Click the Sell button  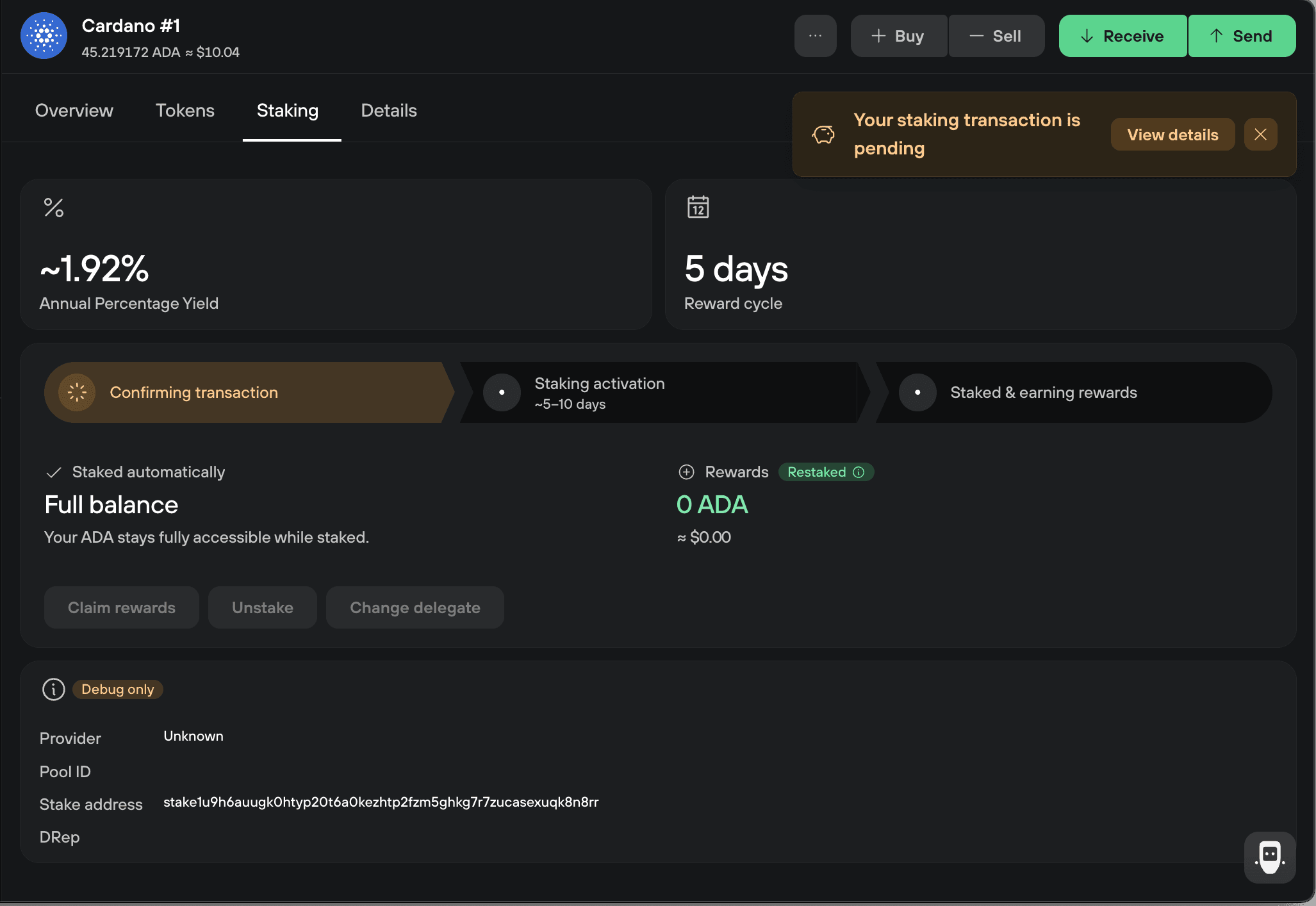click(x=996, y=36)
